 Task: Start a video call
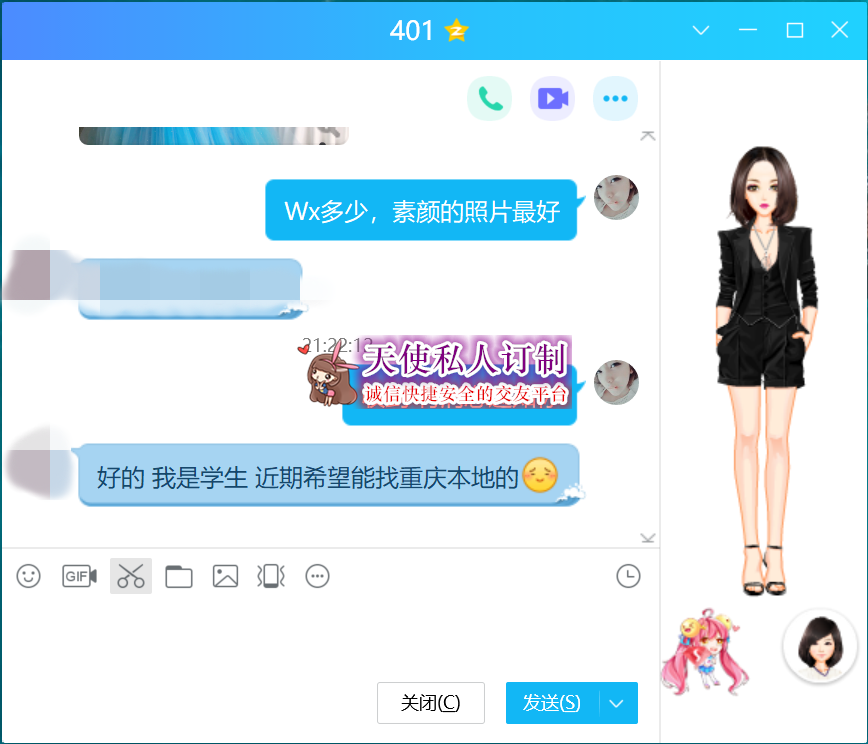[552, 98]
